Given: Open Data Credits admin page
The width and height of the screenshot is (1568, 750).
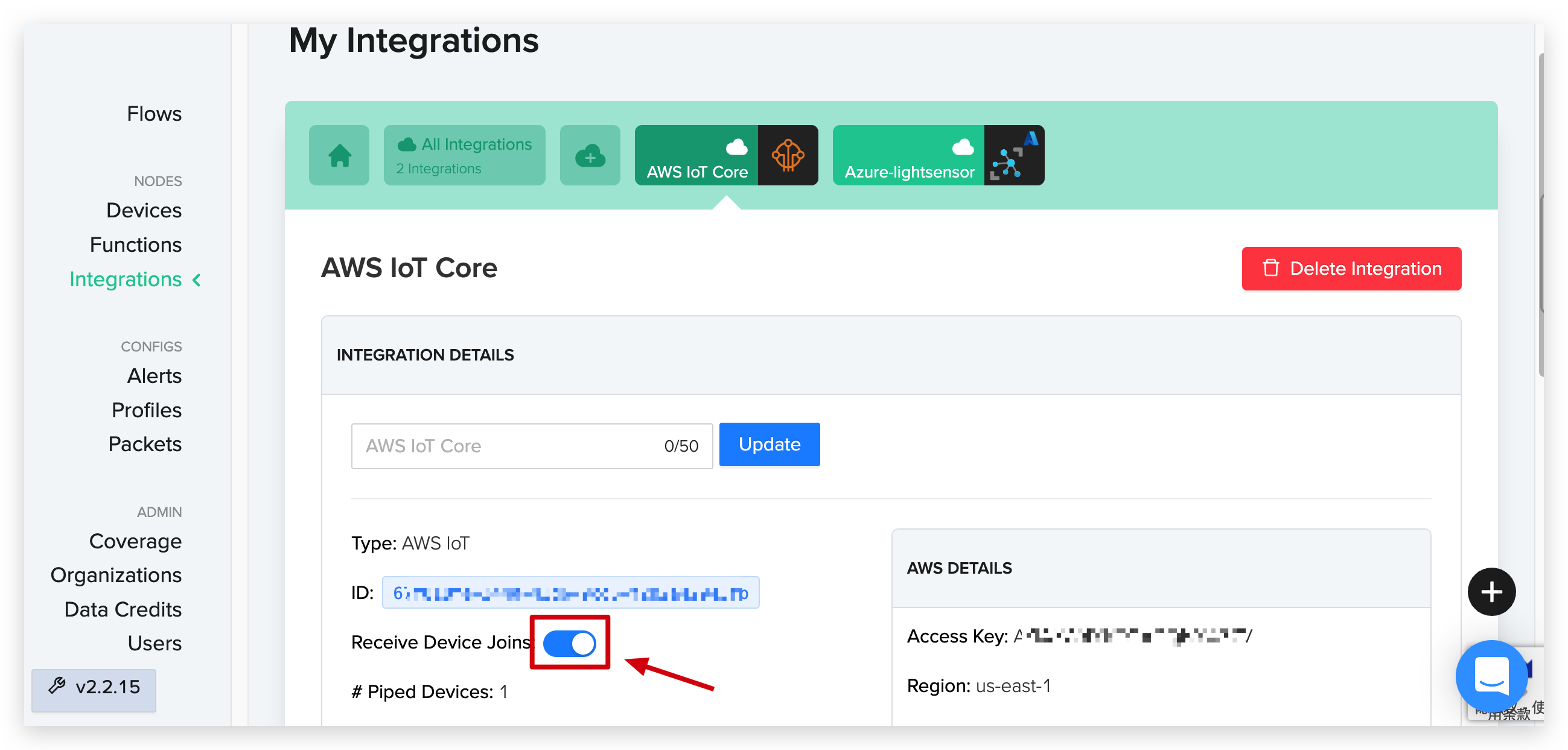Looking at the screenshot, I should coord(123,610).
